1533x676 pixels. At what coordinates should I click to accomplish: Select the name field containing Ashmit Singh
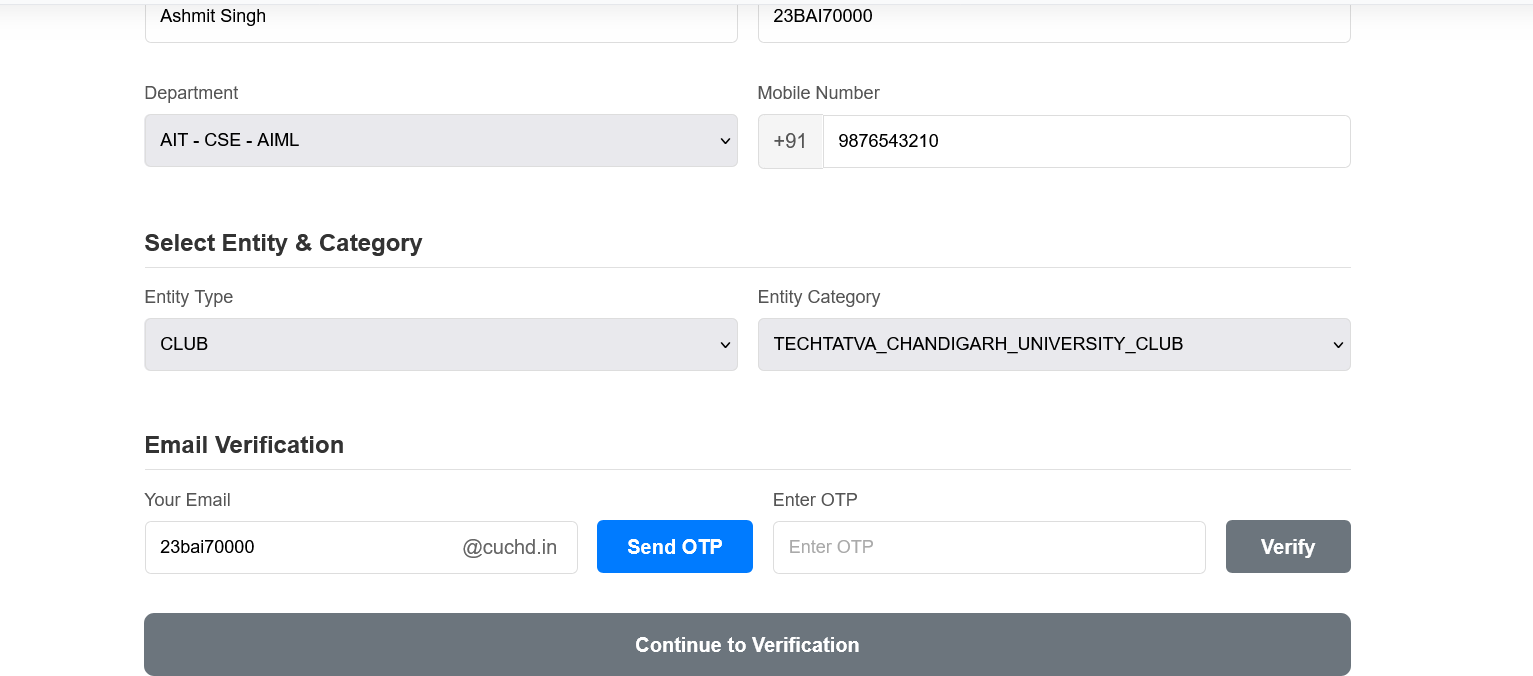click(x=440, y=16)
